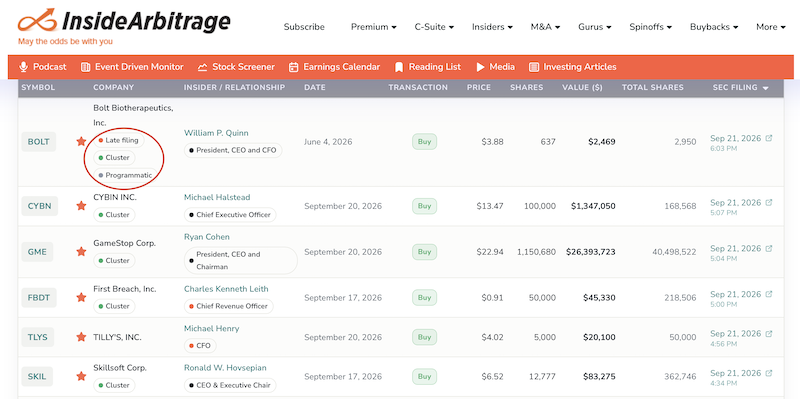Click the Chief Revenue Officer tag
Screen dimensions: 800x399
[x=229, y=306]
